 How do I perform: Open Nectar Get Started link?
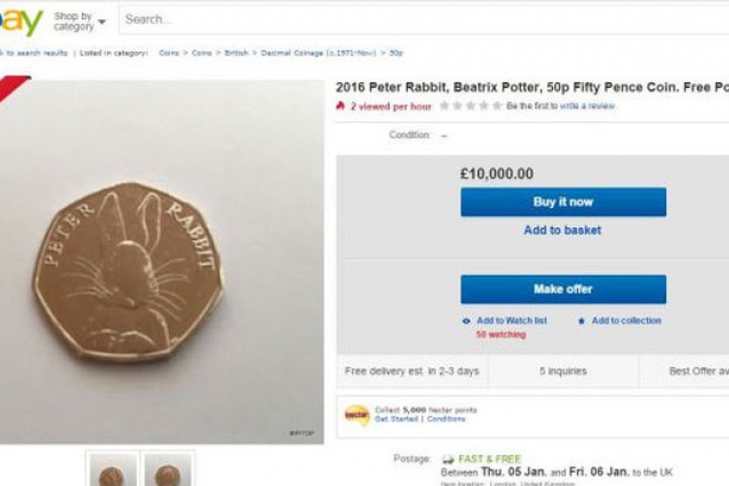point(396,419)
